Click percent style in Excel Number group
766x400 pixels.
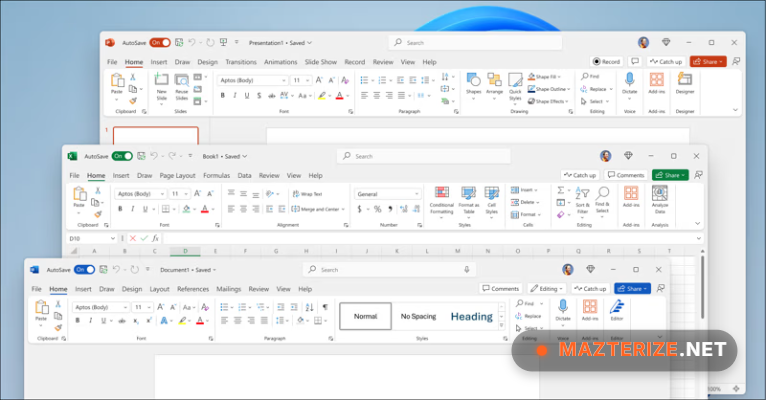click(x=378, y=209)
